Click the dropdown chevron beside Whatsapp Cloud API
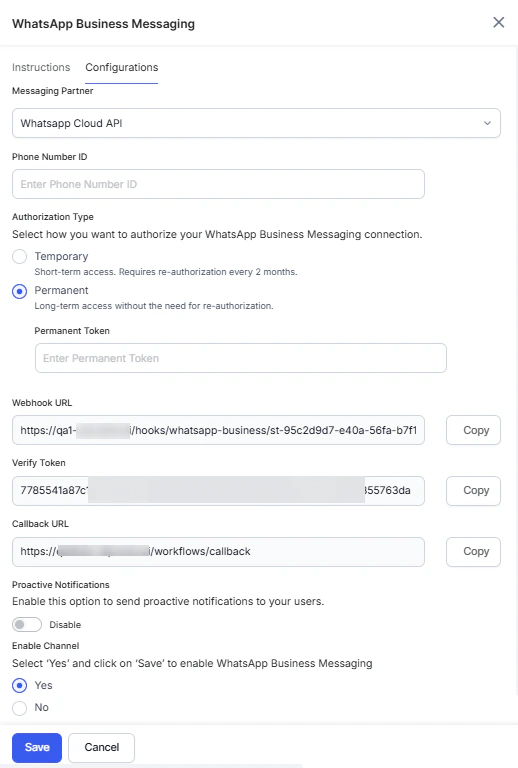This screenshot has height=768, width=518. tap(487, 123)
